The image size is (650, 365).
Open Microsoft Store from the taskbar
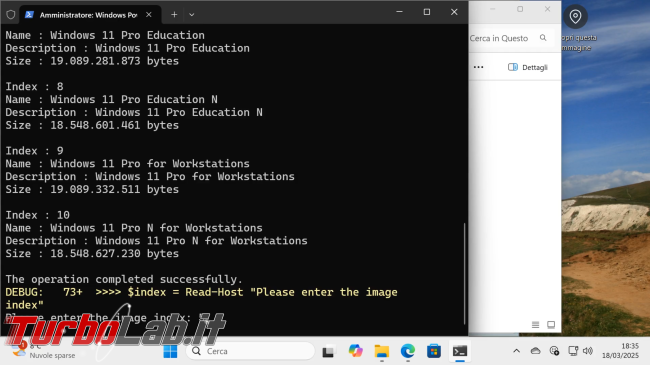[434, 351]
